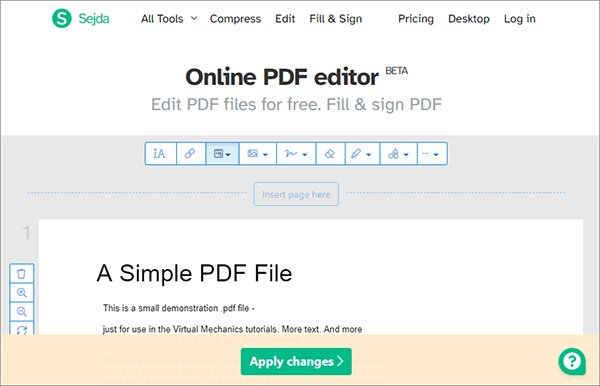Click Apply changes button
Screen dimensions: 600x386
(296, 362)
